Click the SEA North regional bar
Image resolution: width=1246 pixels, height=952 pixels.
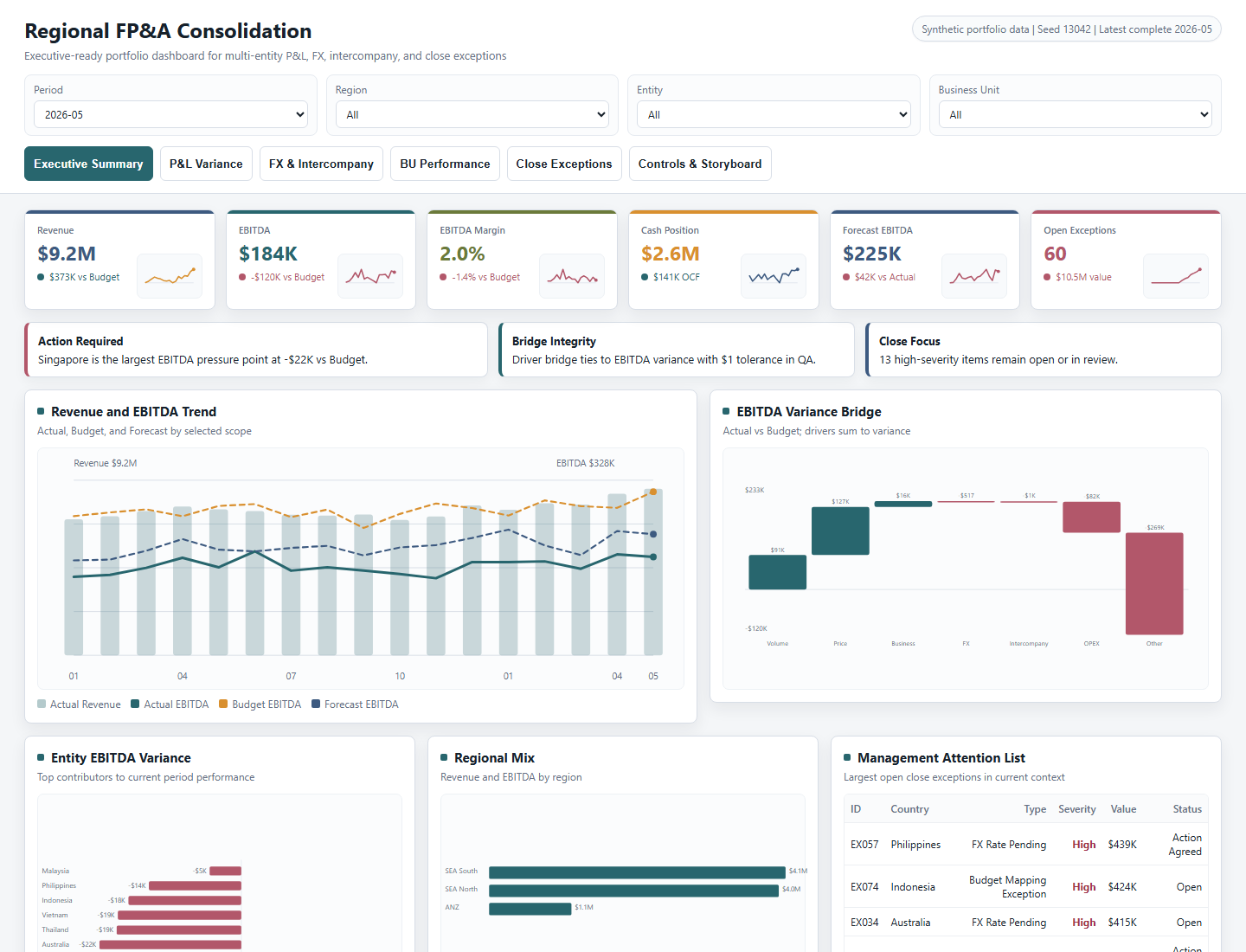[x=633, y=890]
